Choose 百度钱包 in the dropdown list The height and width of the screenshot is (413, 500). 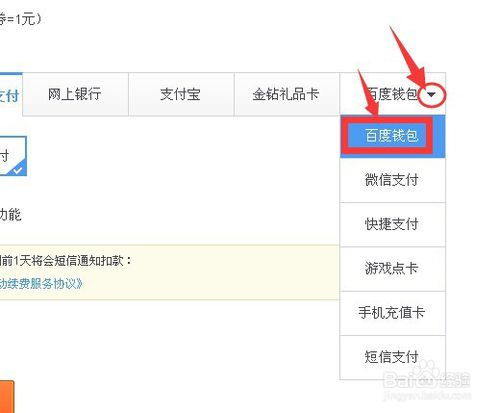point(392,136)
